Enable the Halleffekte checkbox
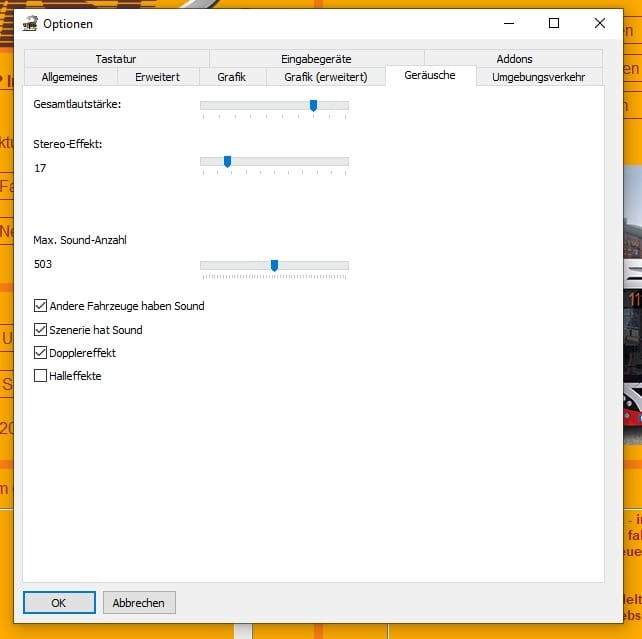The image size is (642, 639). point(41,376)
